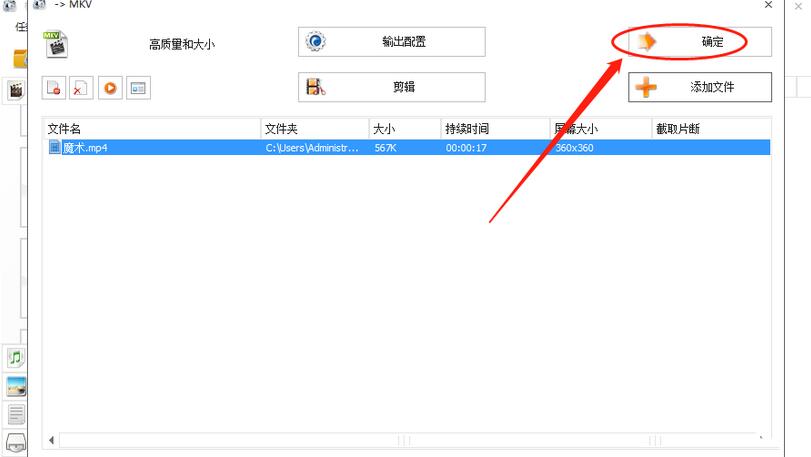
Task: Sort by 文件名 column header
Action: [x=150, y=129]
